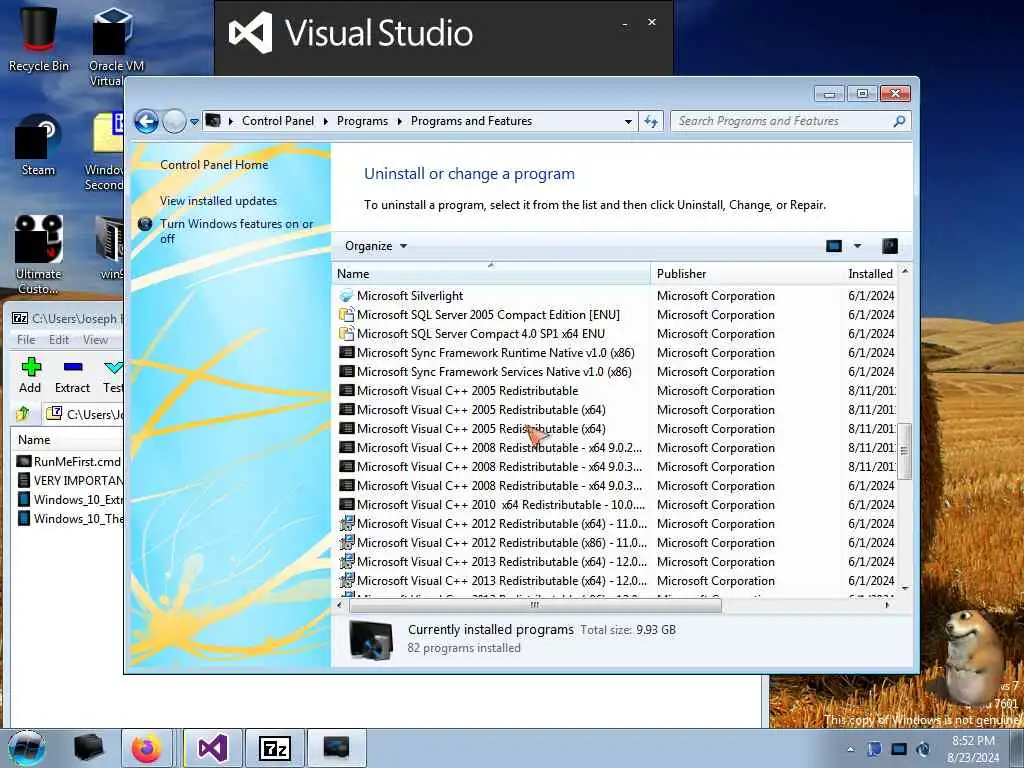Image resolution: width=1024 pixels, height=768 pixels.
Task: Open Control Panel Home link
Action: [214, 165]
